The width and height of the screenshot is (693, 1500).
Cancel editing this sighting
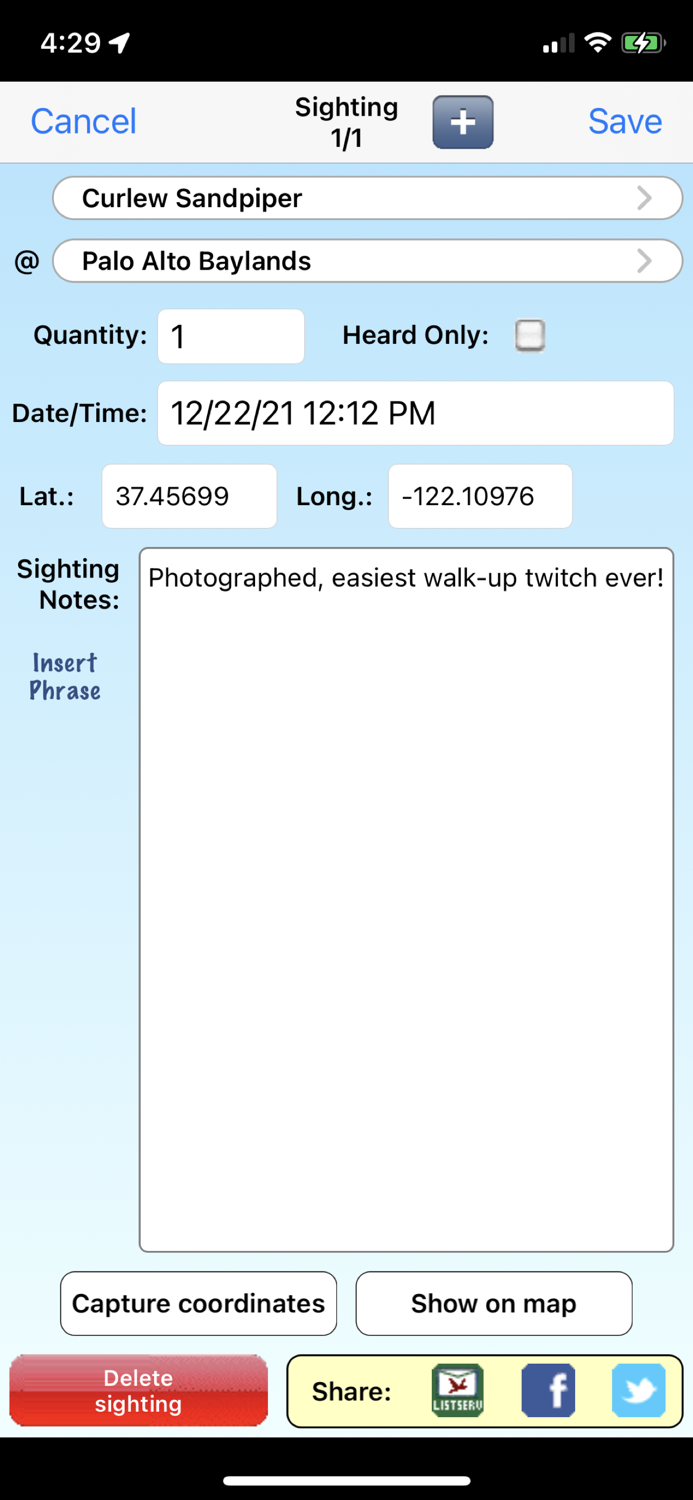(83, 121)
